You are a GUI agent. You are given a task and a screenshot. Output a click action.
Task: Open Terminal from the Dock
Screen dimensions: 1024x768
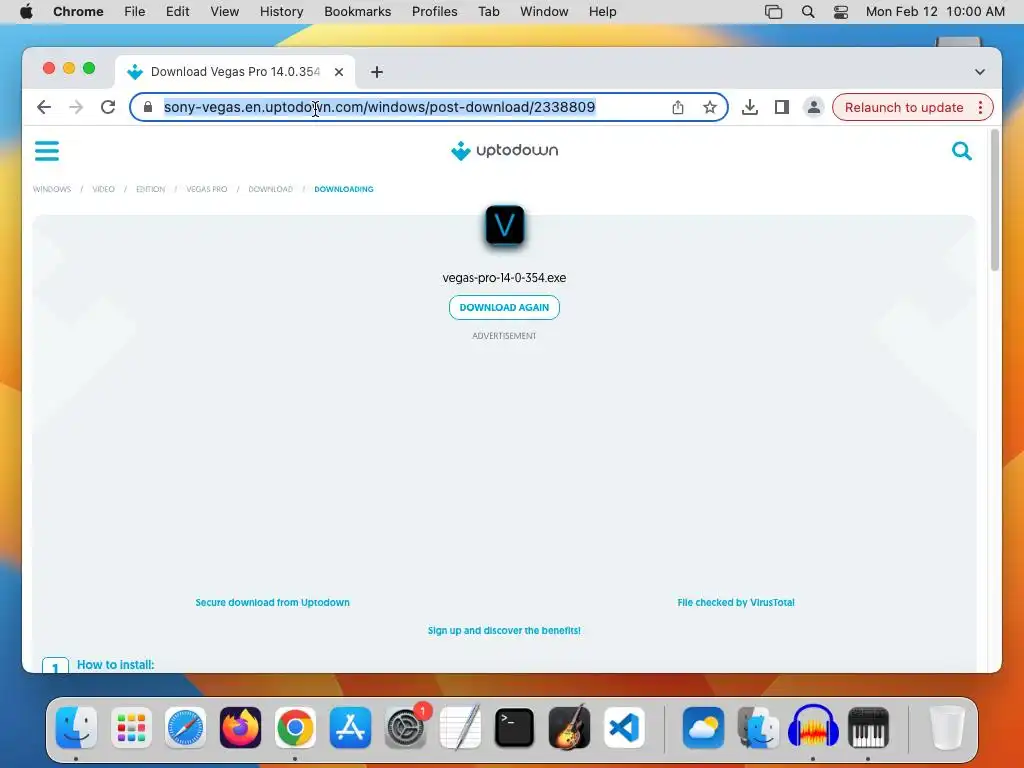click(515, 728)
